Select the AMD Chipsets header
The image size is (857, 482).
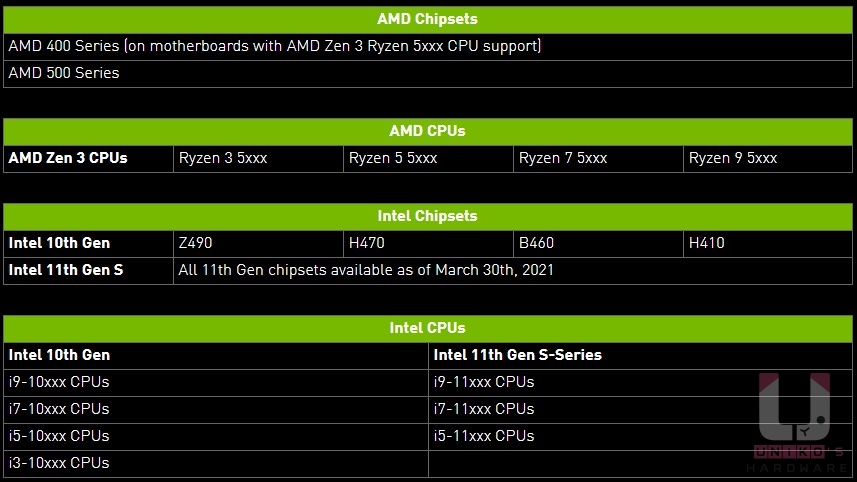click(427, 20)
